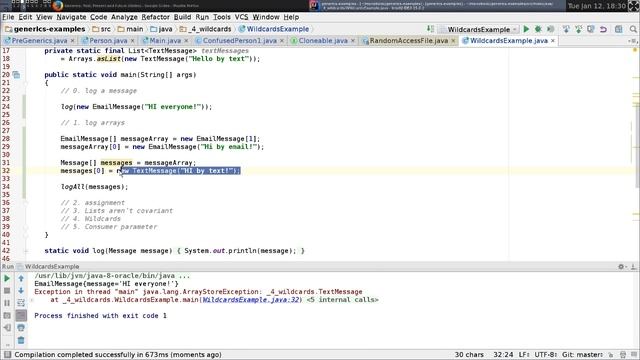The height and width of the screenshot is (360, 640).
Task: Click inspection status indicator atop scrollbar
Action: [635, 50]
